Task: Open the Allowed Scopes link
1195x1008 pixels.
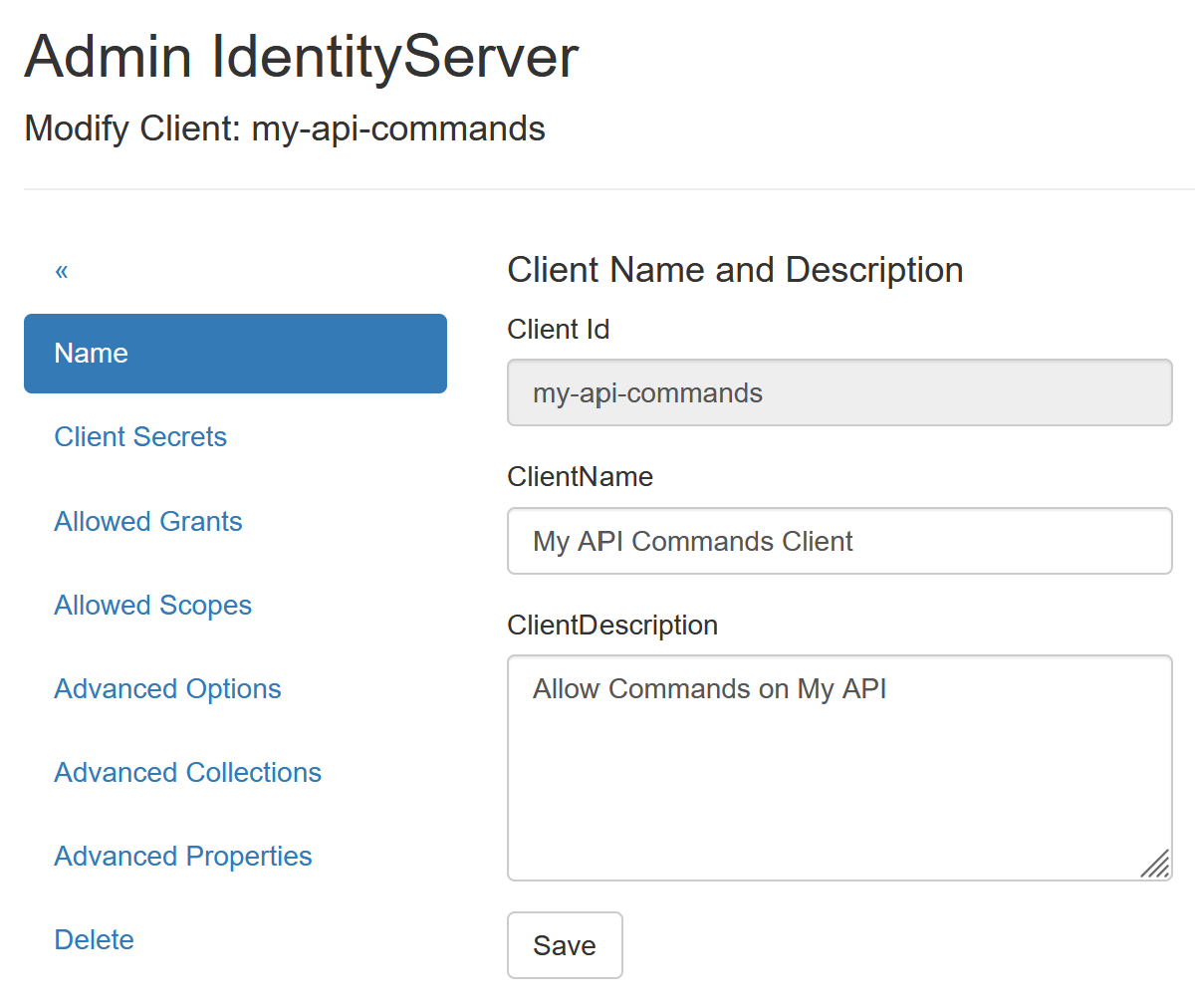Action: tap(152, 606)
